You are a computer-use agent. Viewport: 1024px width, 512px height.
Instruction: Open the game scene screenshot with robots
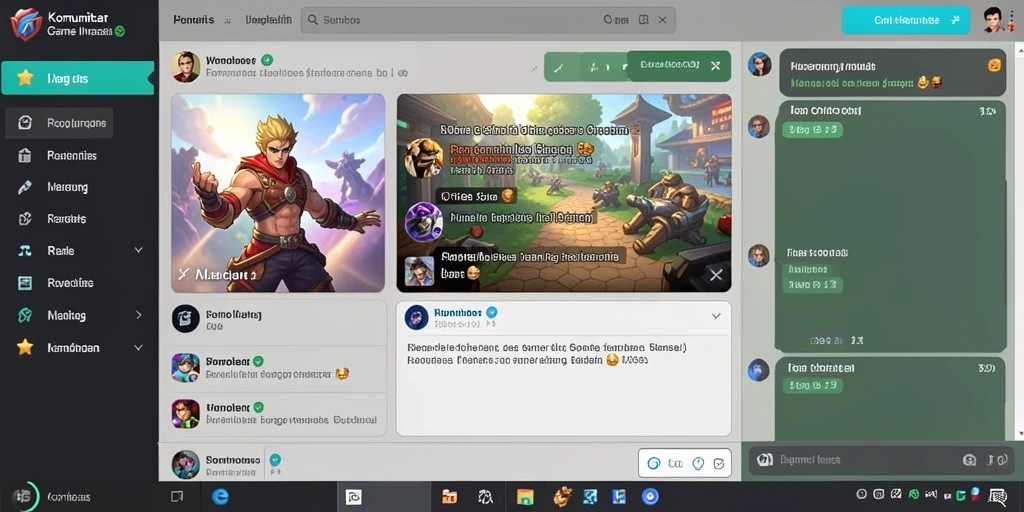point(564,193)
